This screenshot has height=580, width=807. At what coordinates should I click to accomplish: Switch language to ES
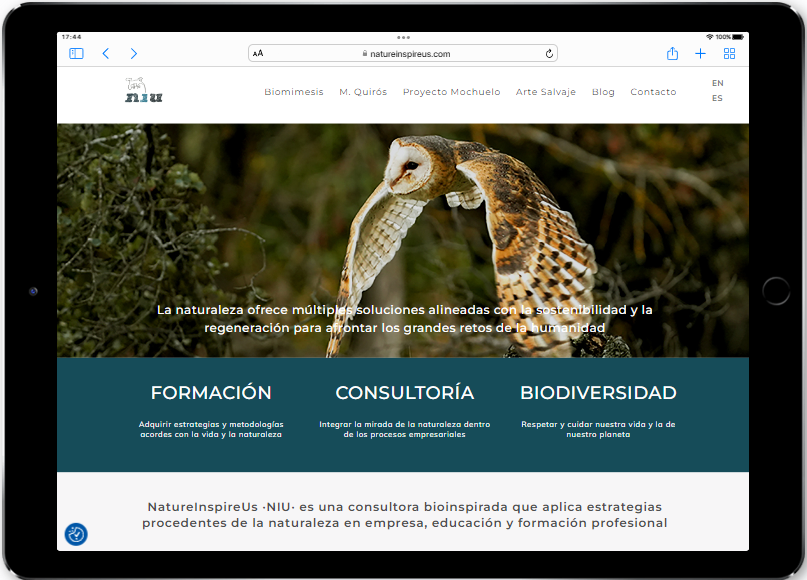(717, 99)
